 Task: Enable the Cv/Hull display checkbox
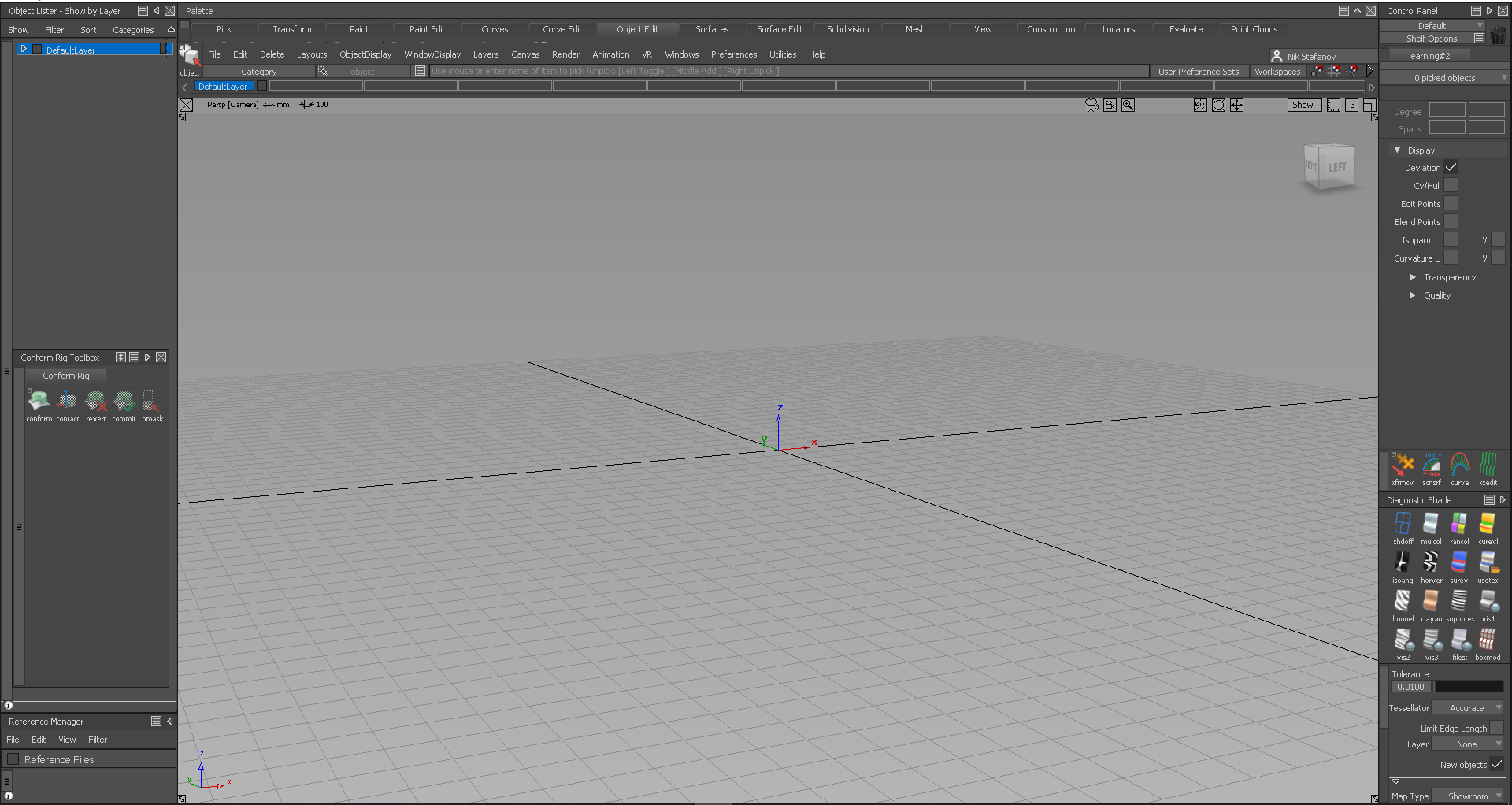click(1451, 185)
